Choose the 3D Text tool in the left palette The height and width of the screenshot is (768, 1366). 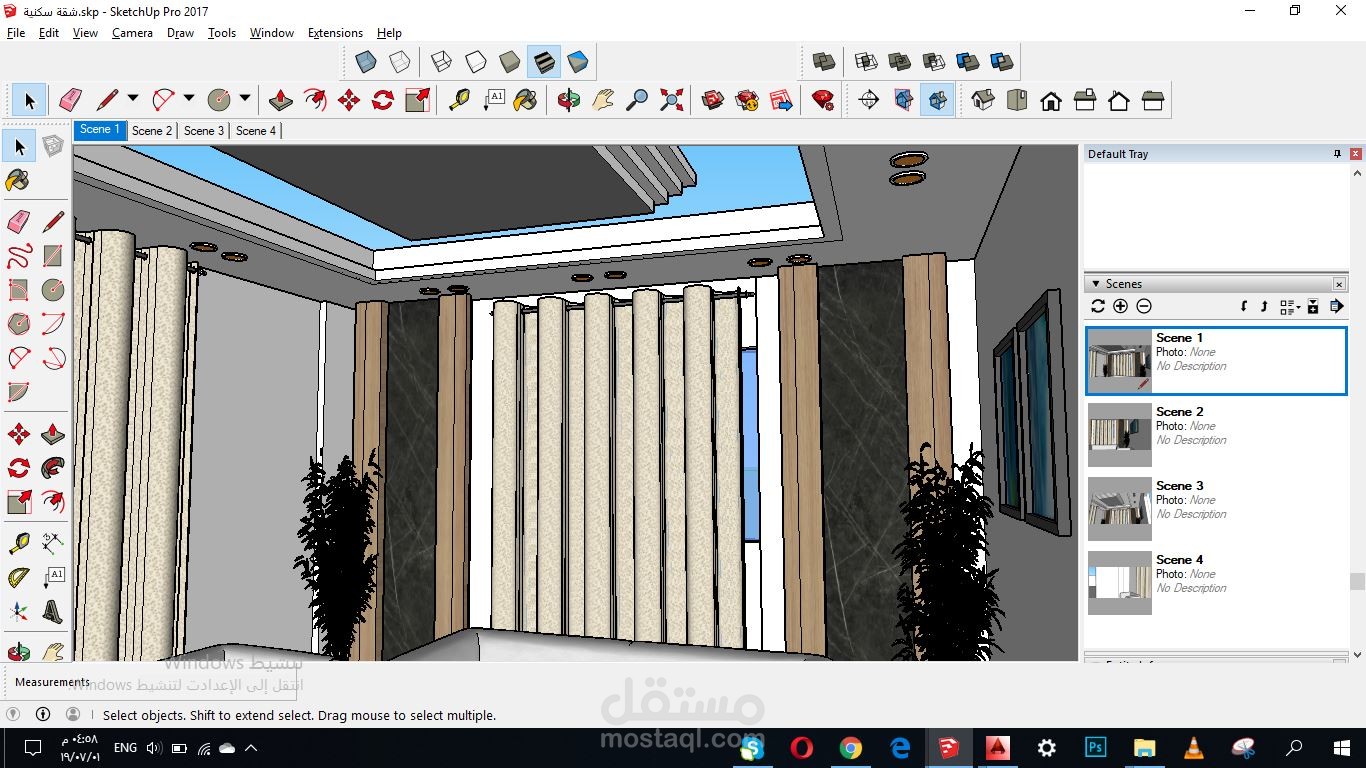click(53, 611)
